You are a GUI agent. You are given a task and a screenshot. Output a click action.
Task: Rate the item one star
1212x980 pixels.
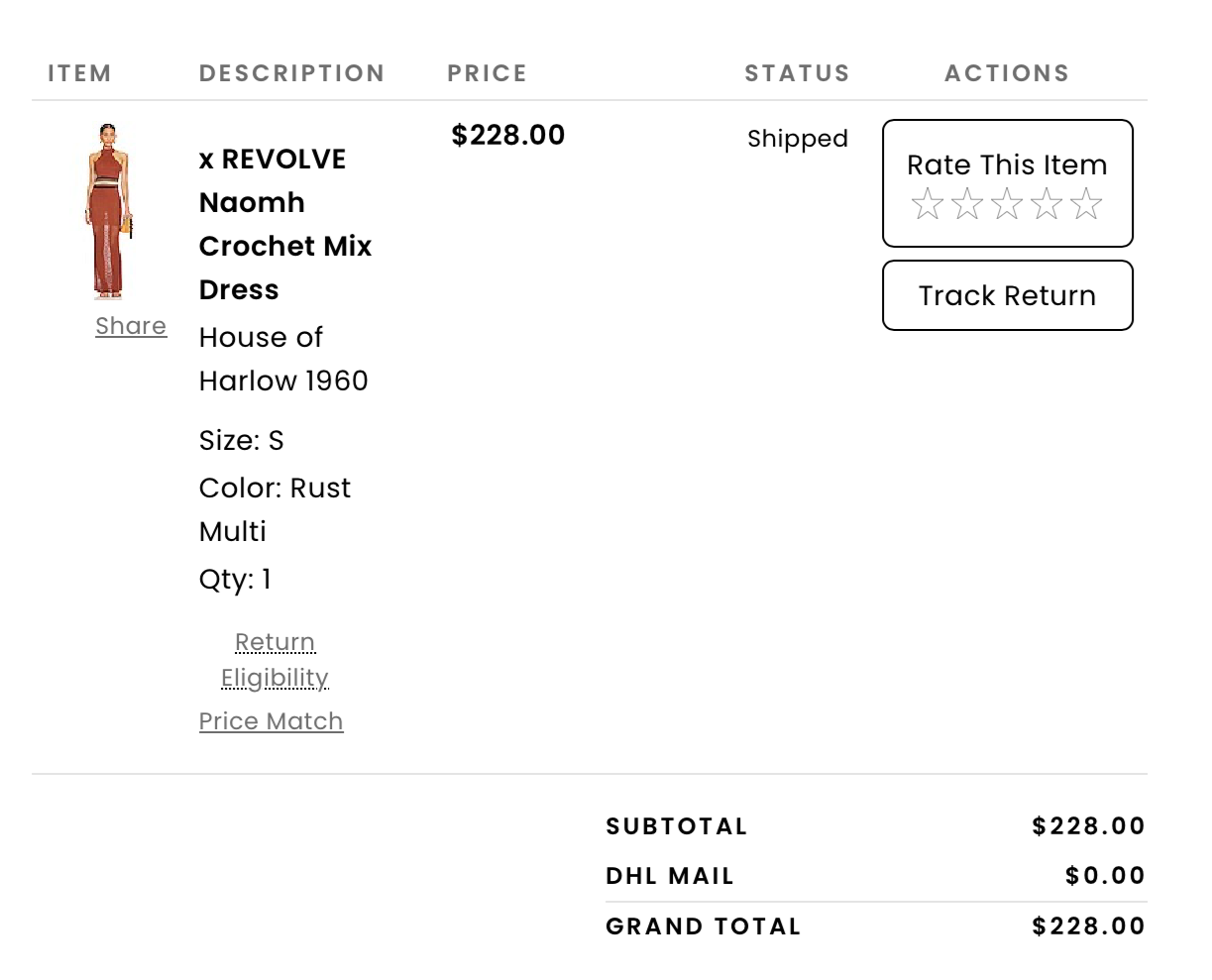point(928,204)
